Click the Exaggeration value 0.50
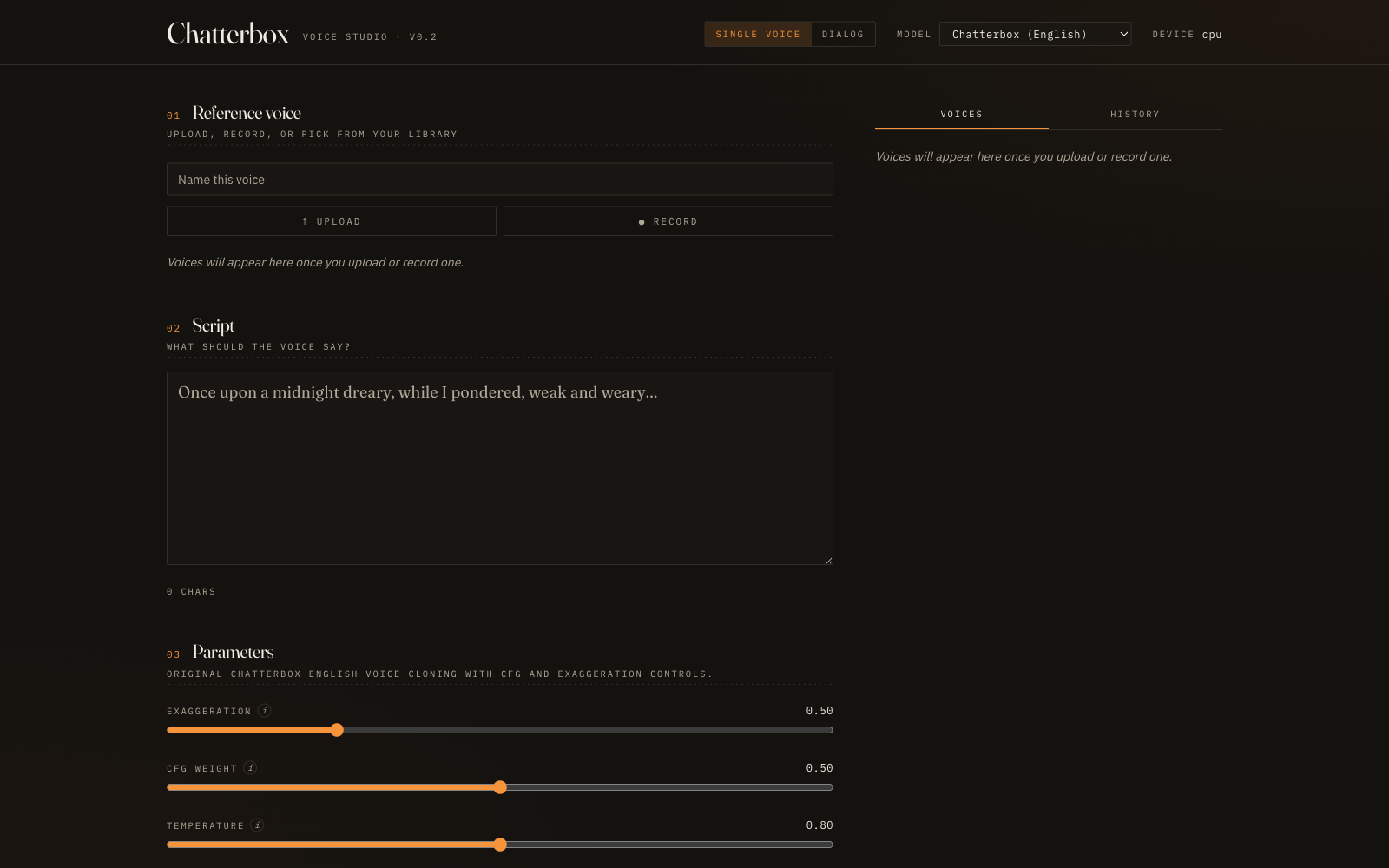 click(x=820, y=711)
